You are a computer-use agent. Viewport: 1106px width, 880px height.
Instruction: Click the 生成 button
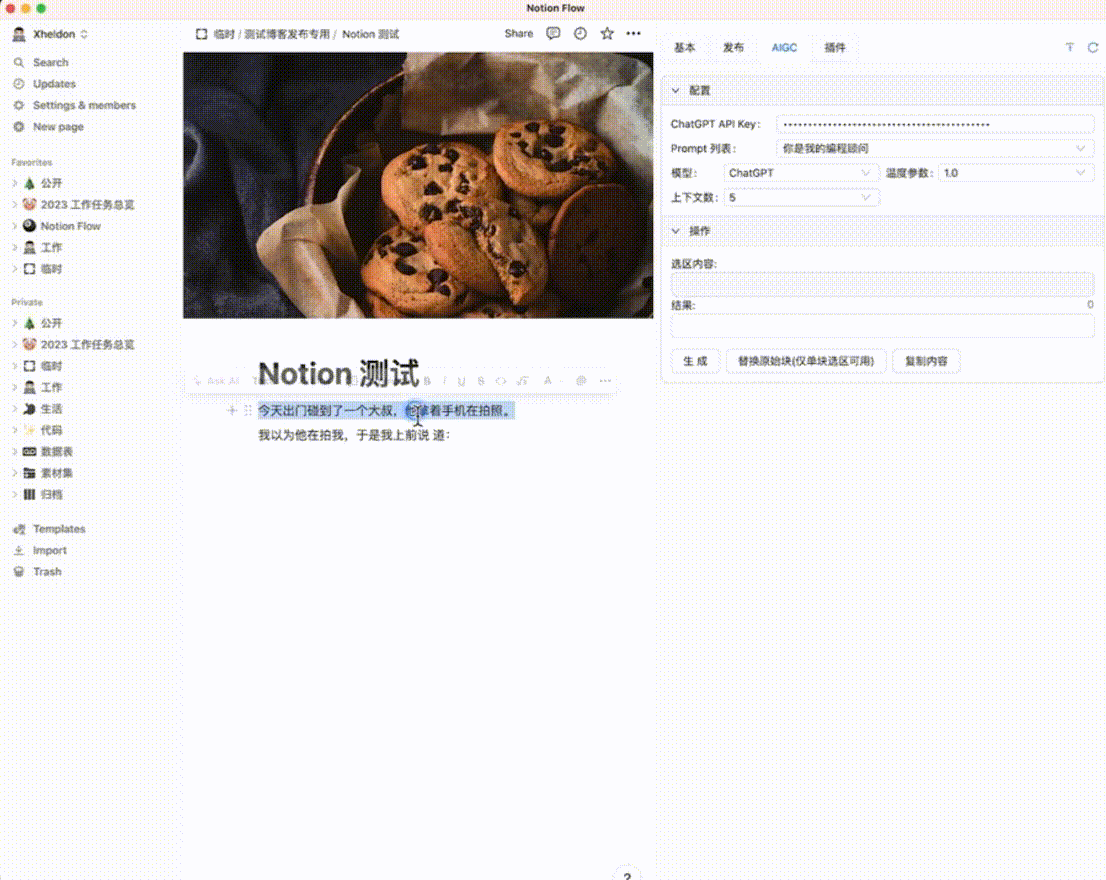[695, 361]
